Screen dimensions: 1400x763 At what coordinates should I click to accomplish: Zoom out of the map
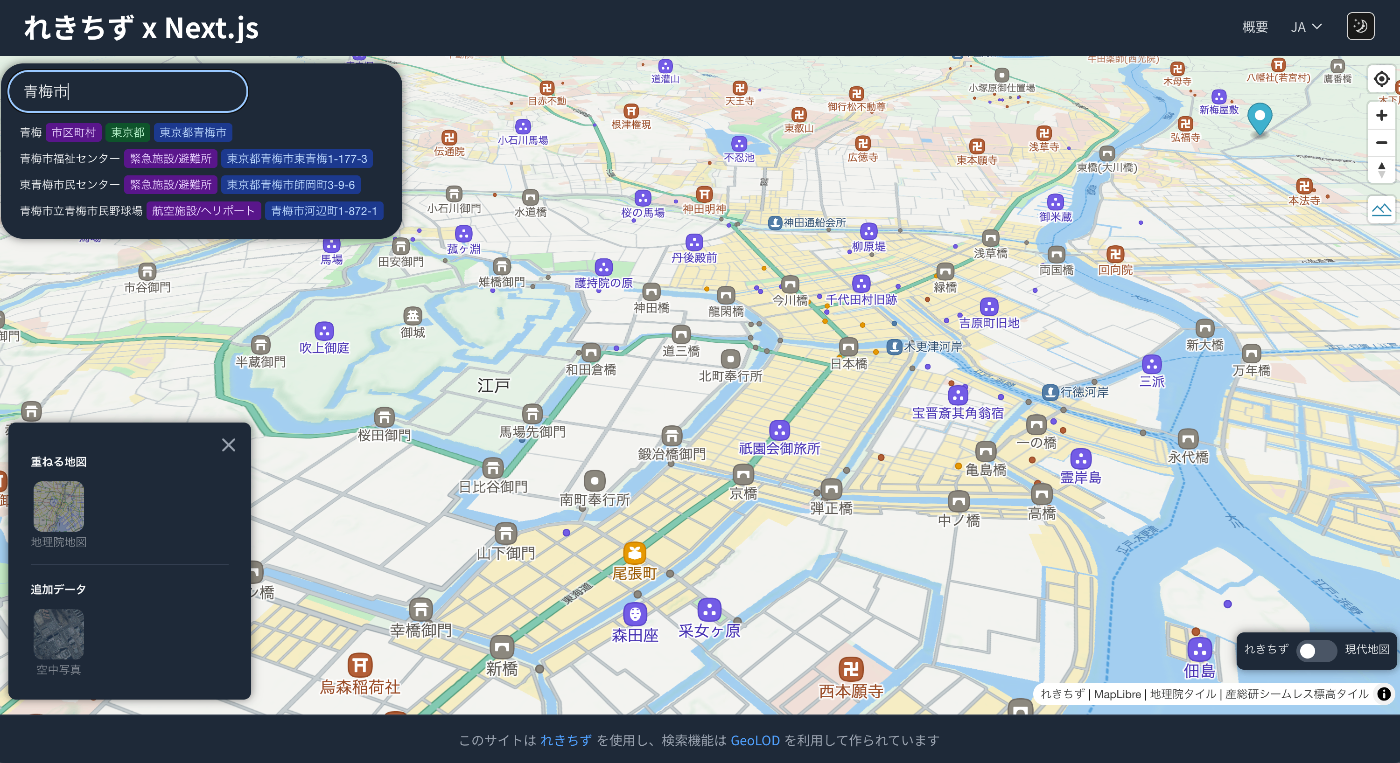[1381, 143]
